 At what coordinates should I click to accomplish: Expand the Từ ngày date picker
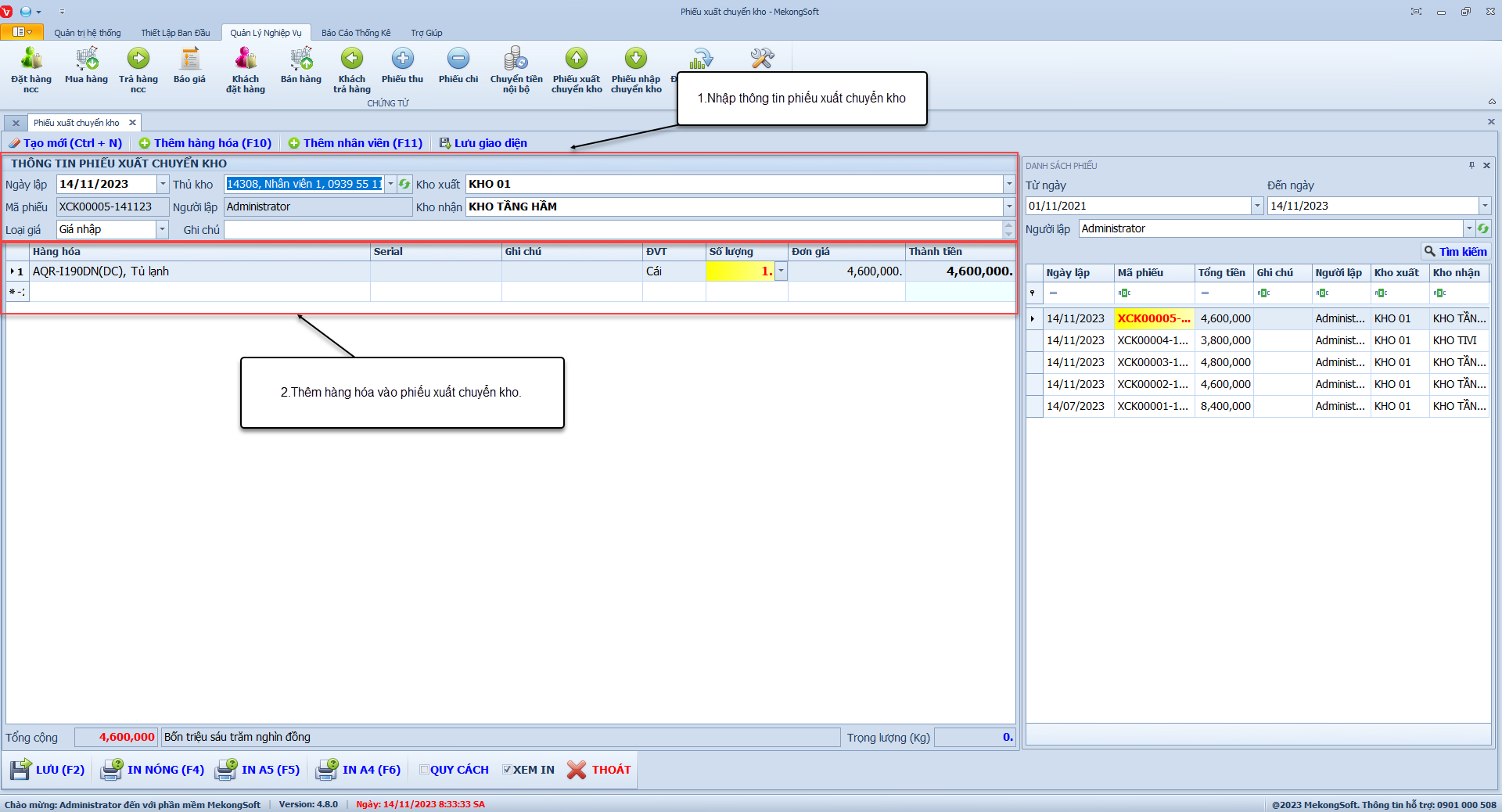click(1257, 206)
